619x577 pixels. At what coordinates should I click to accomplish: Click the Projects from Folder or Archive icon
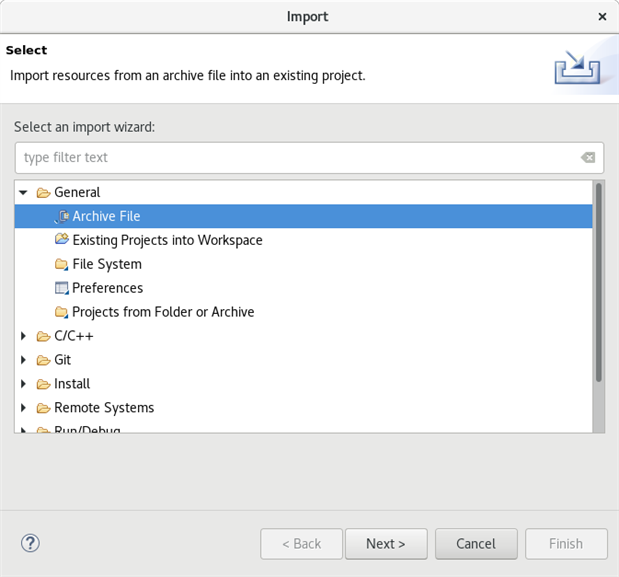click(x=62, y=312)
